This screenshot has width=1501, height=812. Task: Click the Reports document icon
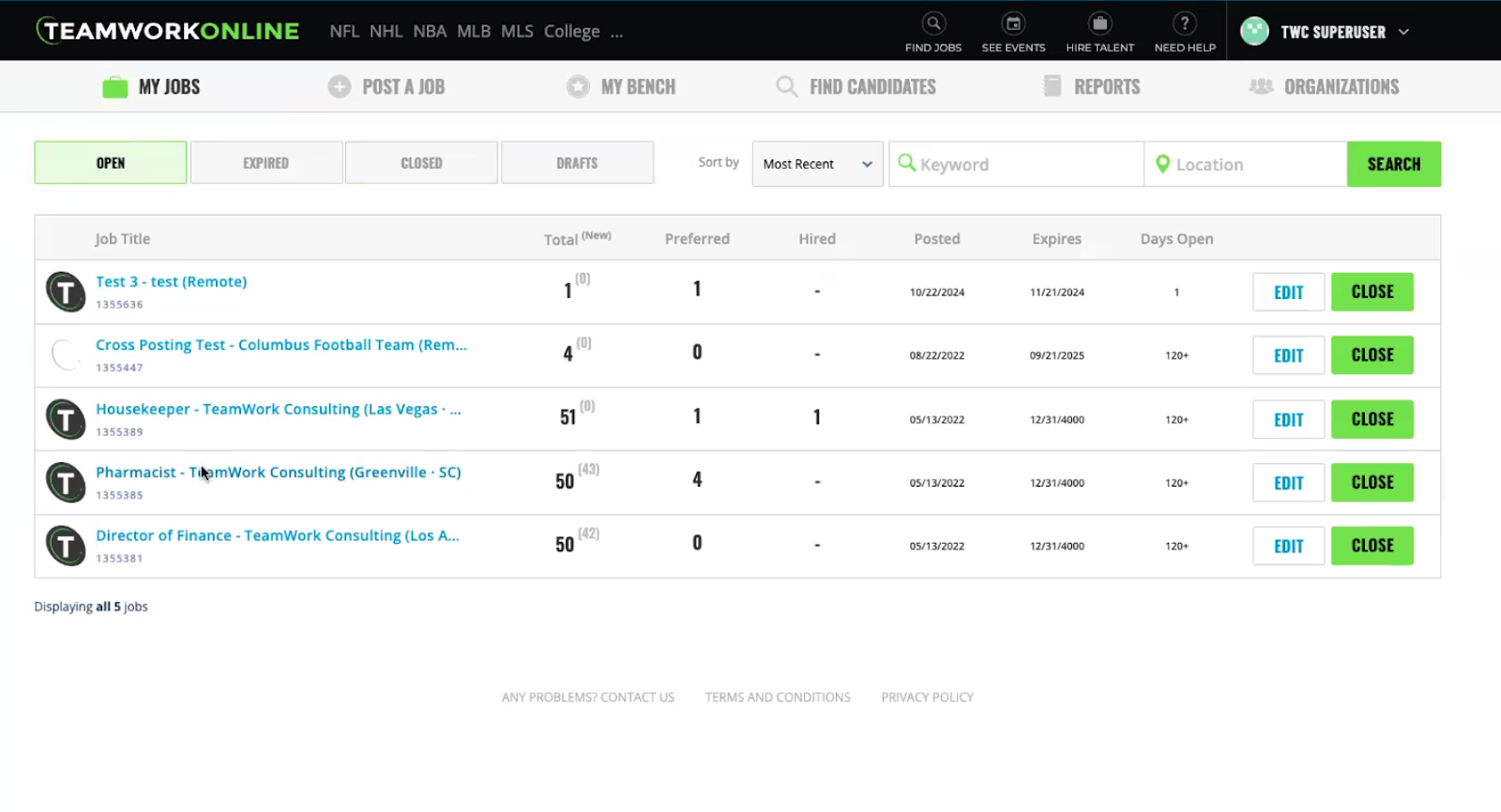1053,86
